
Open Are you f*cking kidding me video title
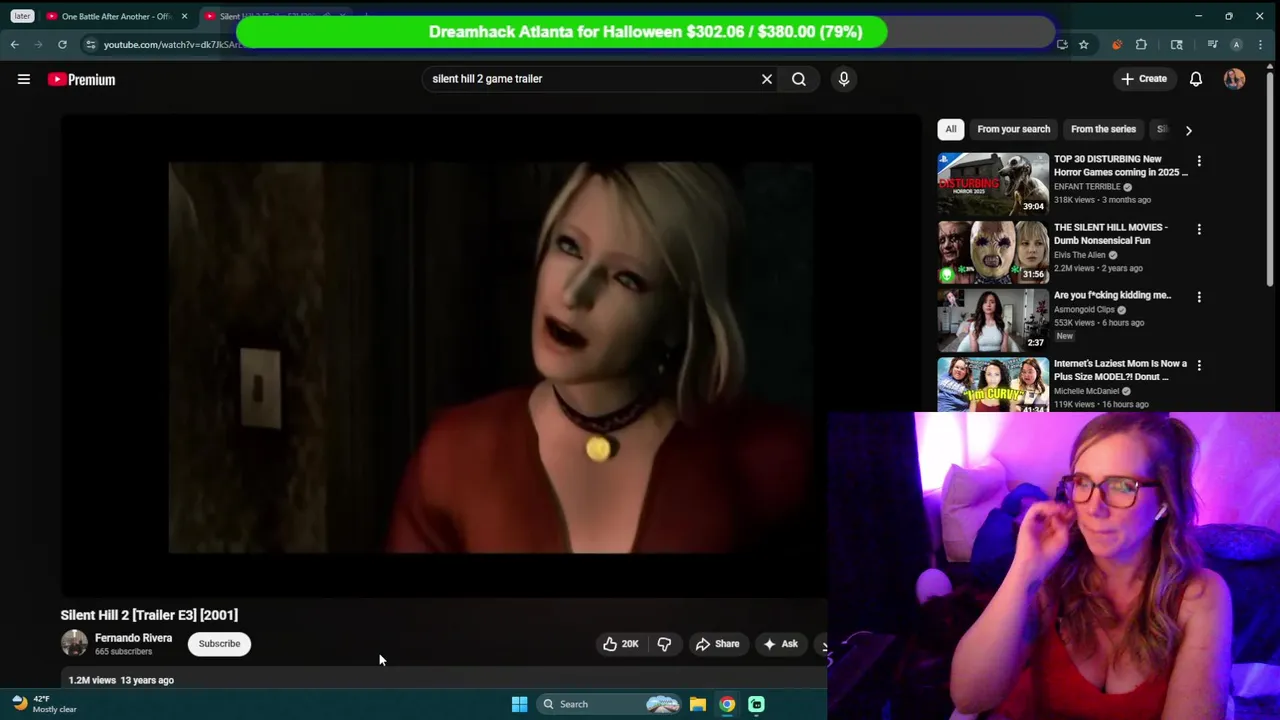1112,295
